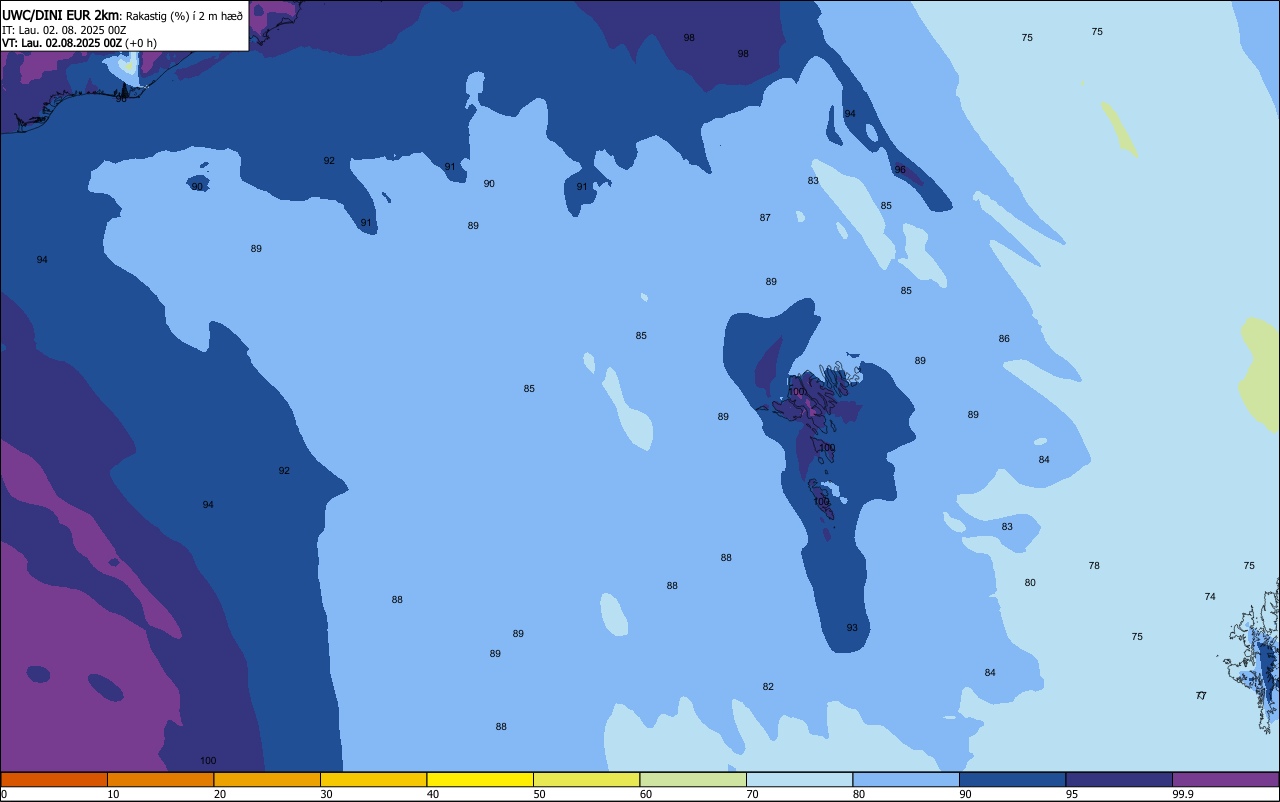Click the legend tick label '20'
Viewport: 1280px width, 802px height.
point(220,794)
